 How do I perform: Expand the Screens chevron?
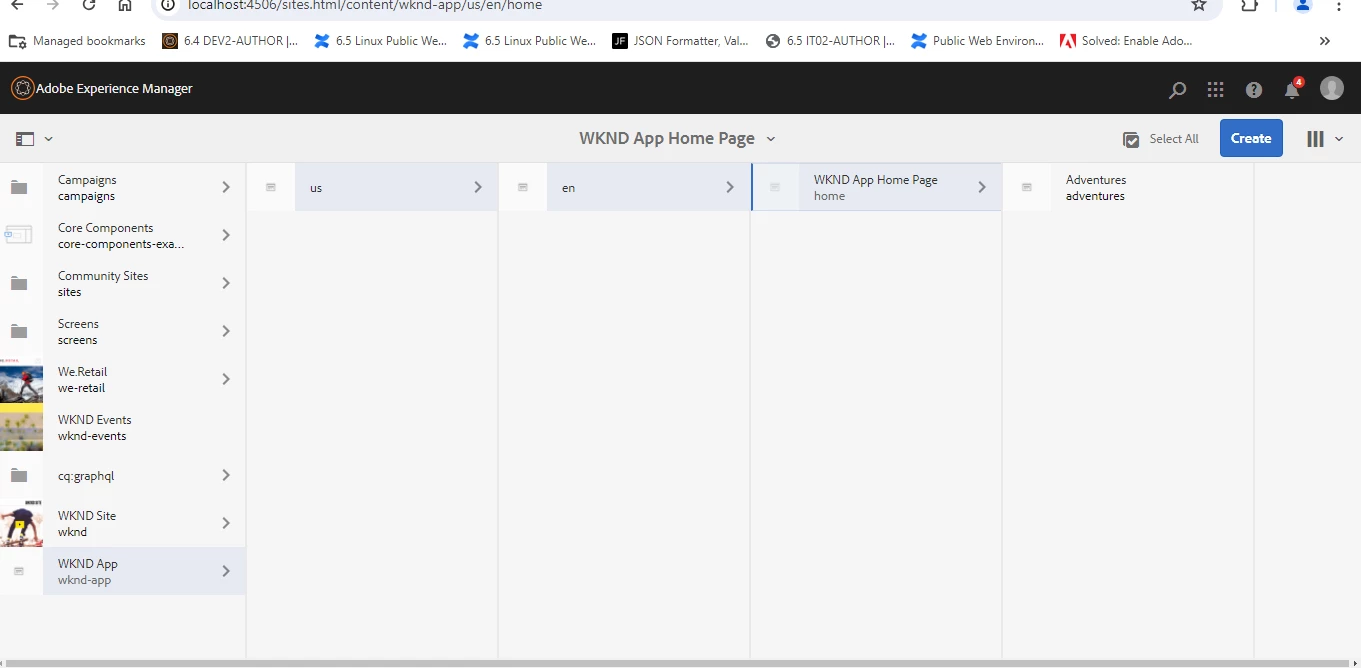226,331
